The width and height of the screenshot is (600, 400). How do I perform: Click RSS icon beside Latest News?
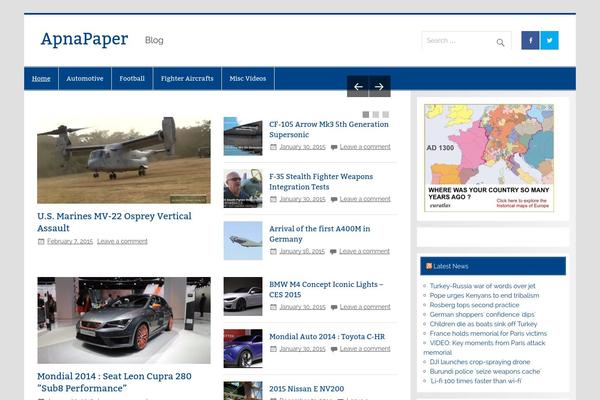point(429,266)
